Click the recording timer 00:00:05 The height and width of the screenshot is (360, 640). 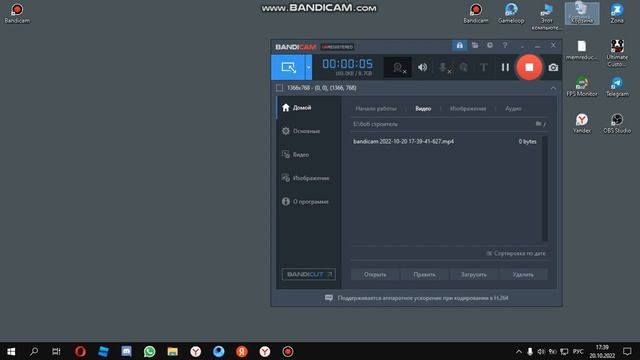(x=347, y=64)
